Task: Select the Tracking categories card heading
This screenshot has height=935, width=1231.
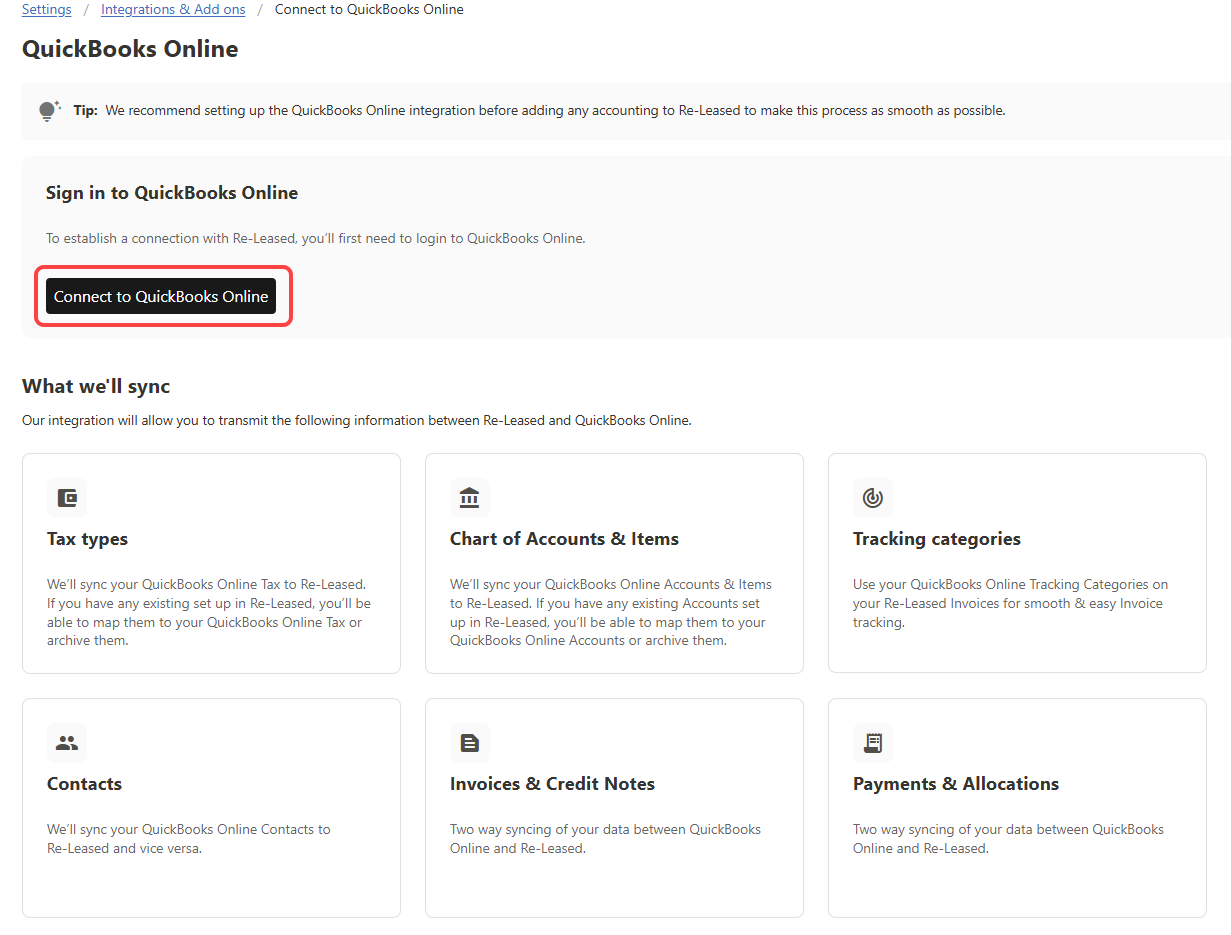Action: click(936, 539)
